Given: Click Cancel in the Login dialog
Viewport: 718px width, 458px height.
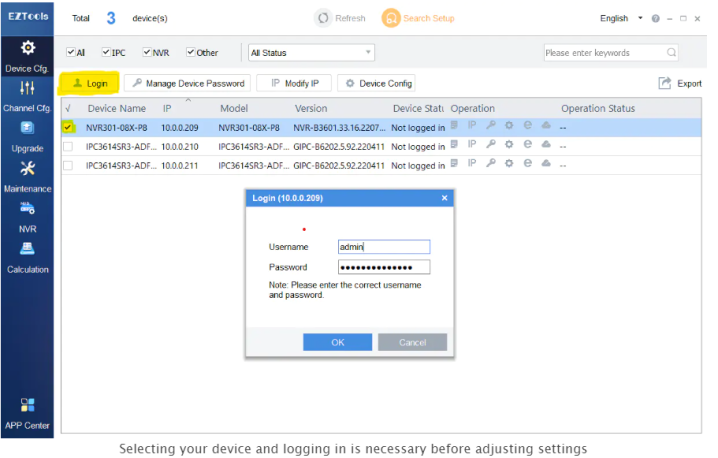Looking at the screenshot, I should pos(412,342).
